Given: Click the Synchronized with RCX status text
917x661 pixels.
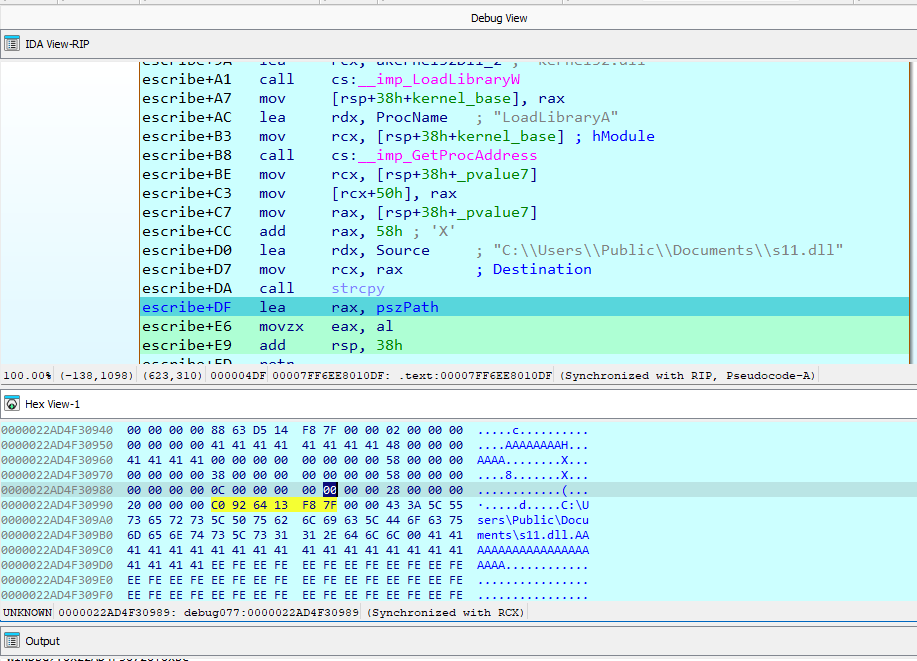Looking at the screenshot, I should (x=446, y=612).
